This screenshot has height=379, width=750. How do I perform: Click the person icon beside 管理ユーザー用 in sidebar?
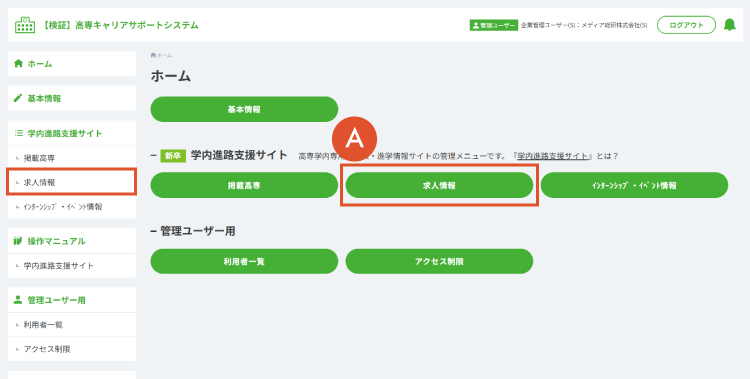click(18, 300)
